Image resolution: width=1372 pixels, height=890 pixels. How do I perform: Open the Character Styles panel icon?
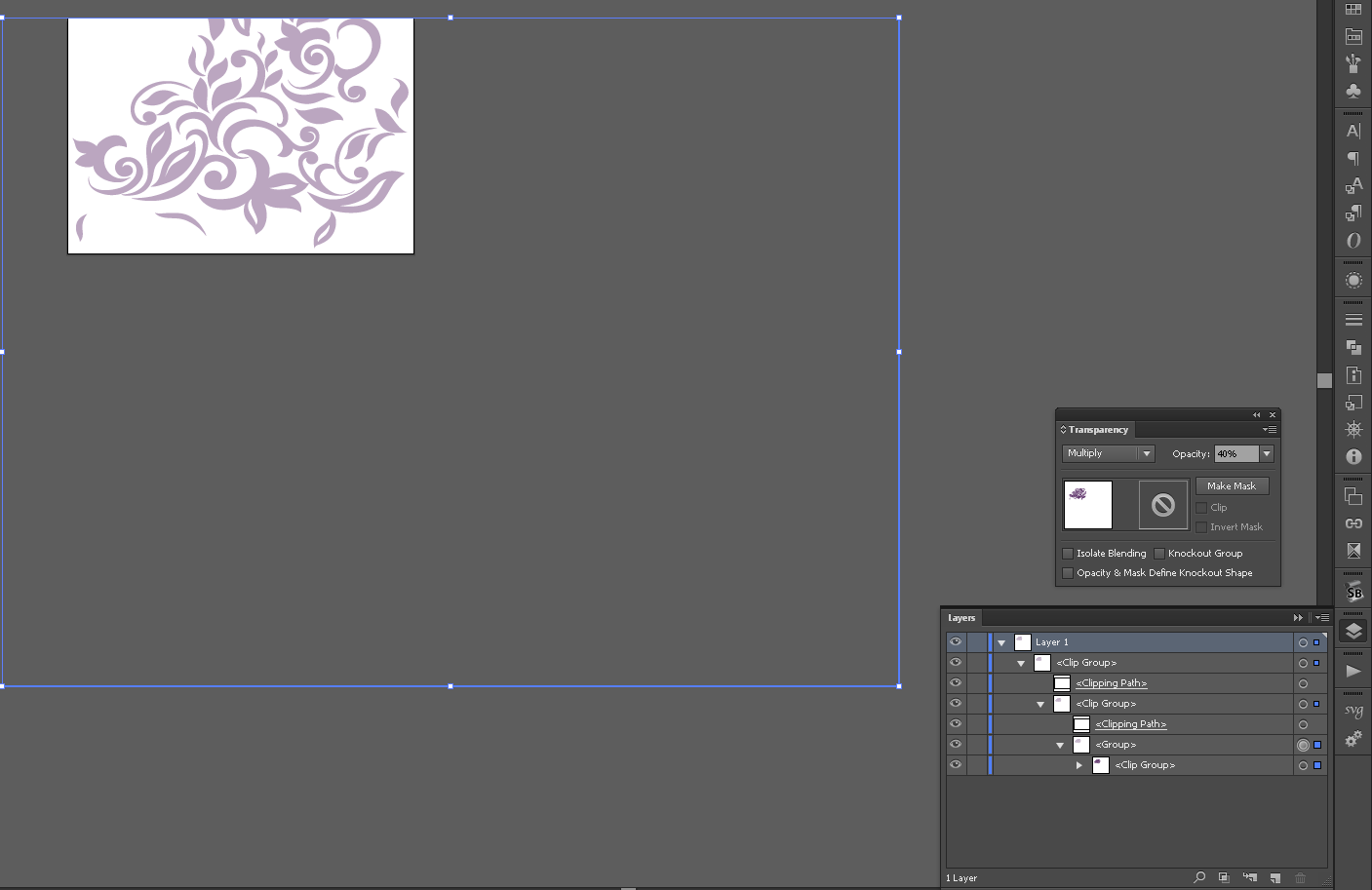coord(1353,185)
